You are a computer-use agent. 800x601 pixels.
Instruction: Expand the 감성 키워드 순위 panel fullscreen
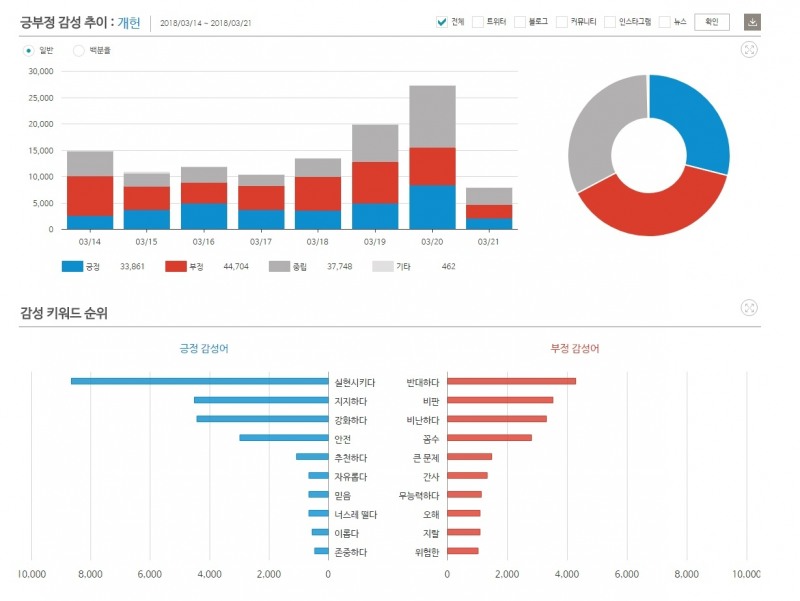[x=749, y=308]
